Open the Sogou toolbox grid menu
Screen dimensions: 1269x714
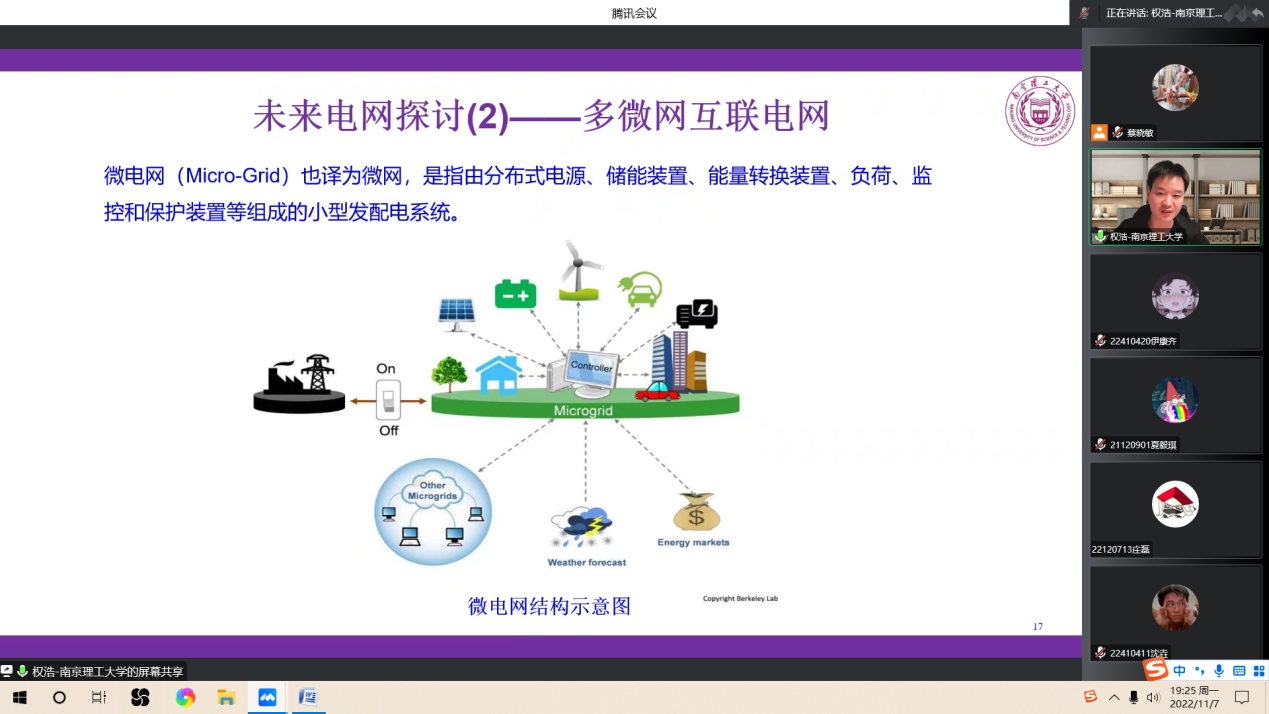coord(1259,670)
